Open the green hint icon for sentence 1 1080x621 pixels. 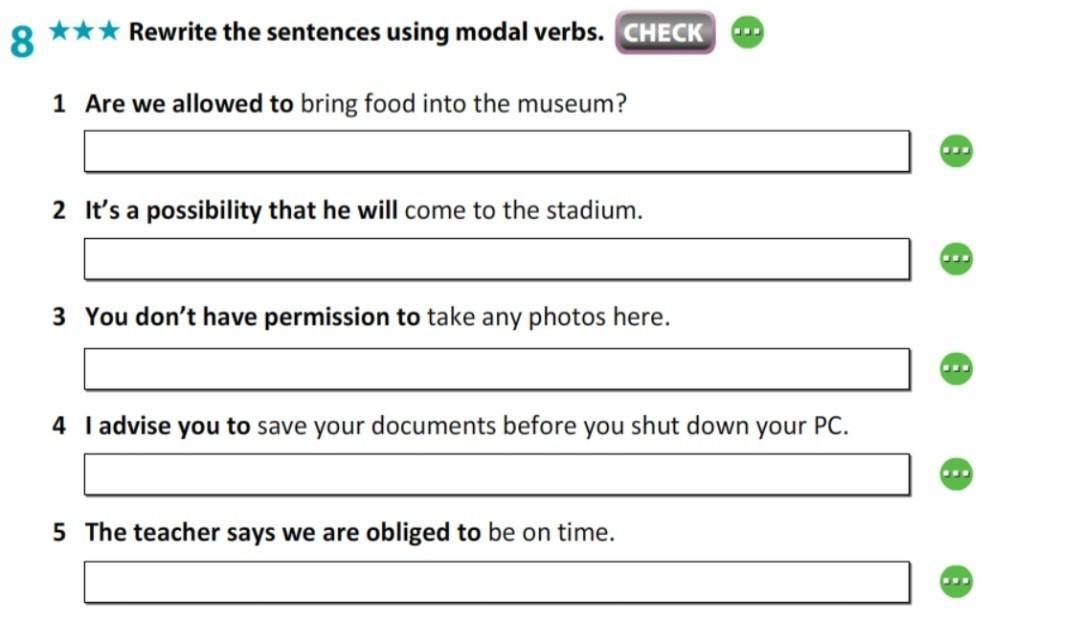tap(956, 151)
